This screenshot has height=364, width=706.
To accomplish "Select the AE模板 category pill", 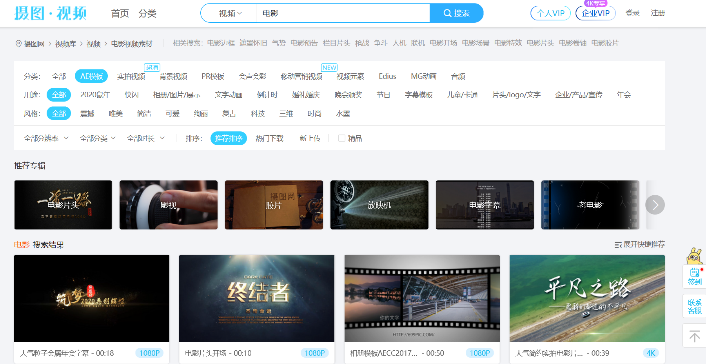I will pyautogui.click(x=91, y=76).
